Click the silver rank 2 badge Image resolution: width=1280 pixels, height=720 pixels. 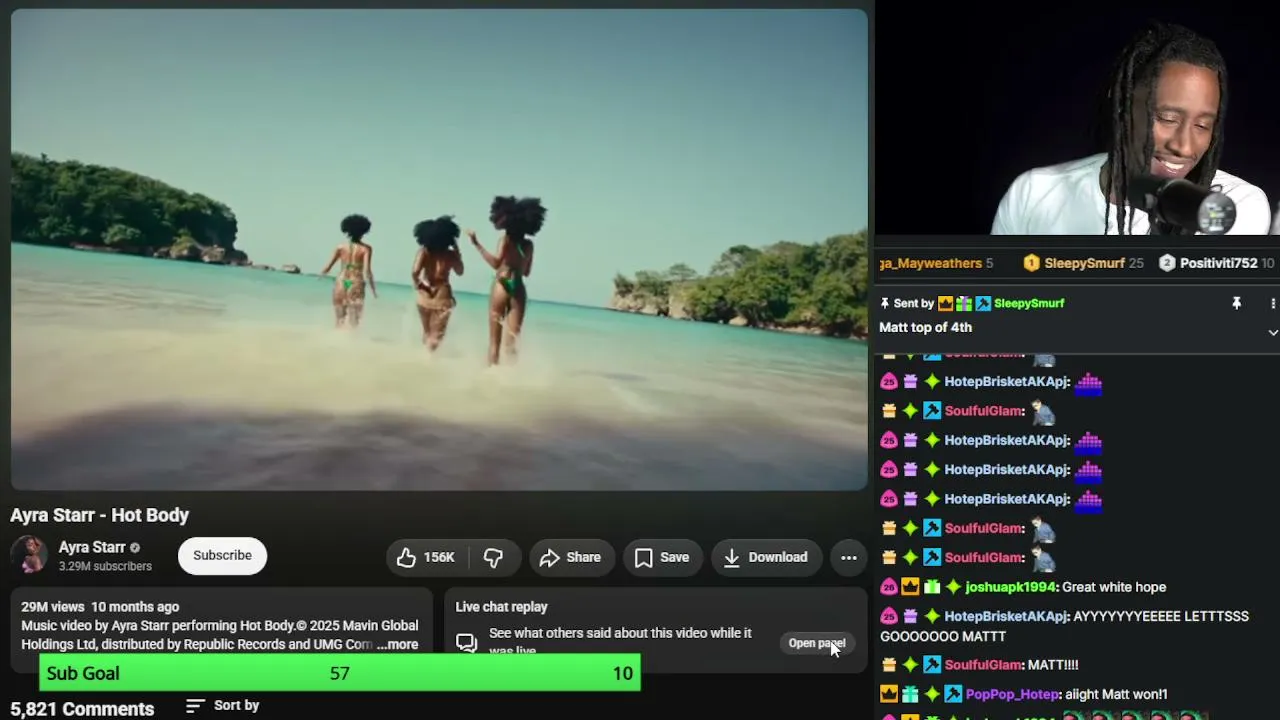point(1167,263)
